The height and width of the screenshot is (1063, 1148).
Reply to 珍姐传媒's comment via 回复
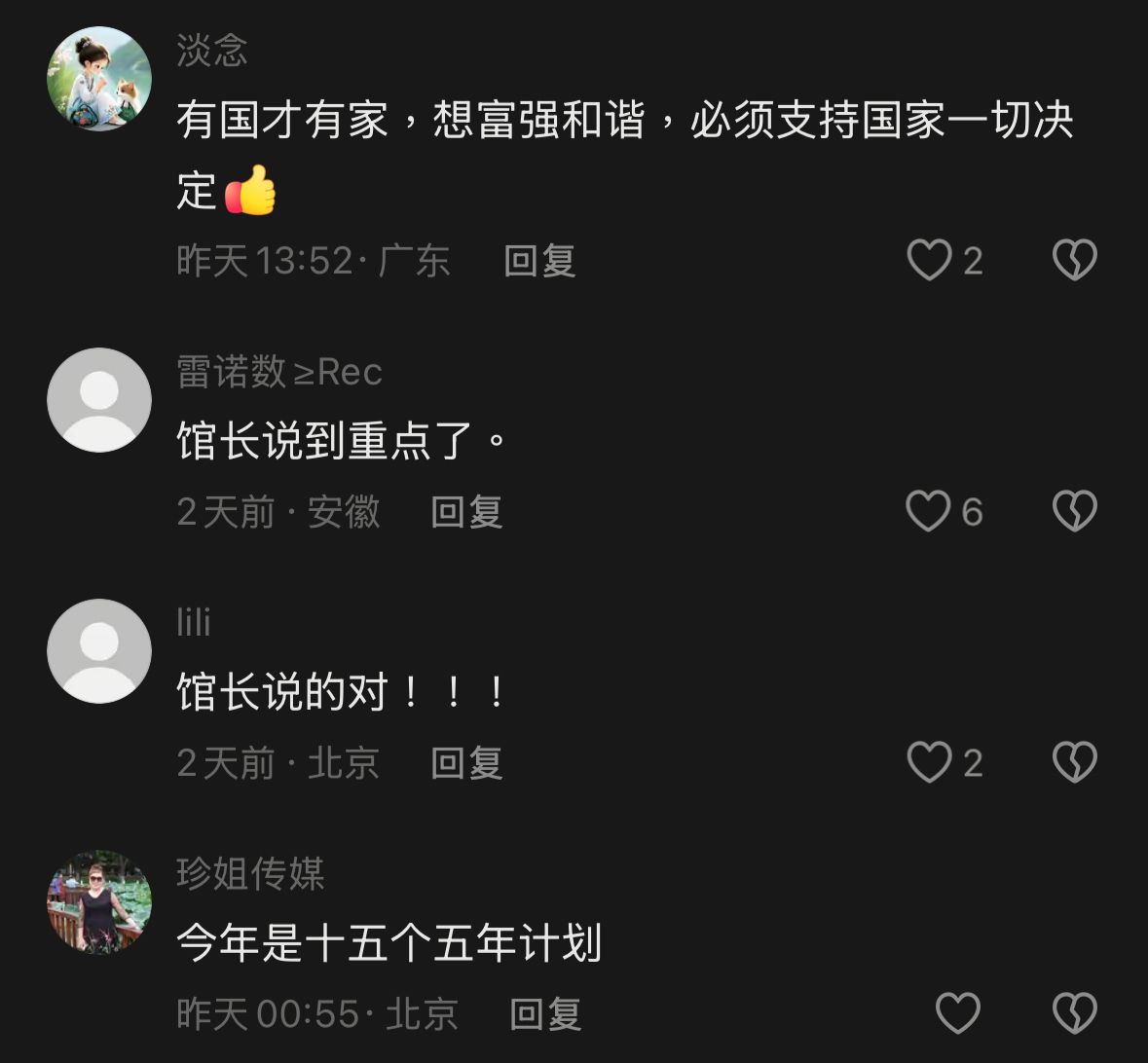click(545, 1014)
